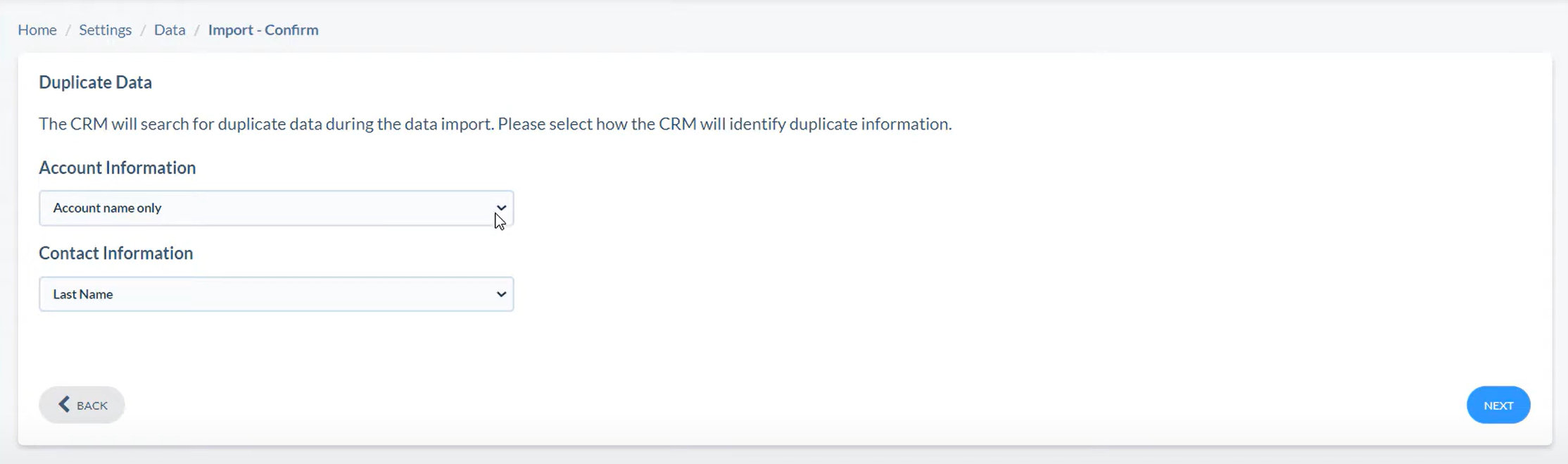Click the 'Contact Information' label
Screen dimensions: 1568x464
(x=115, y=253)
